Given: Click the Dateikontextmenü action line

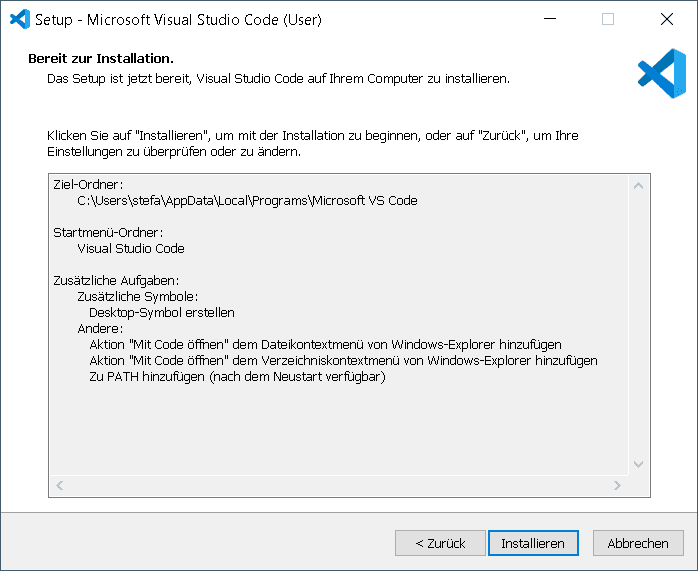Looking at the screenshot, I should coord(325,344).
